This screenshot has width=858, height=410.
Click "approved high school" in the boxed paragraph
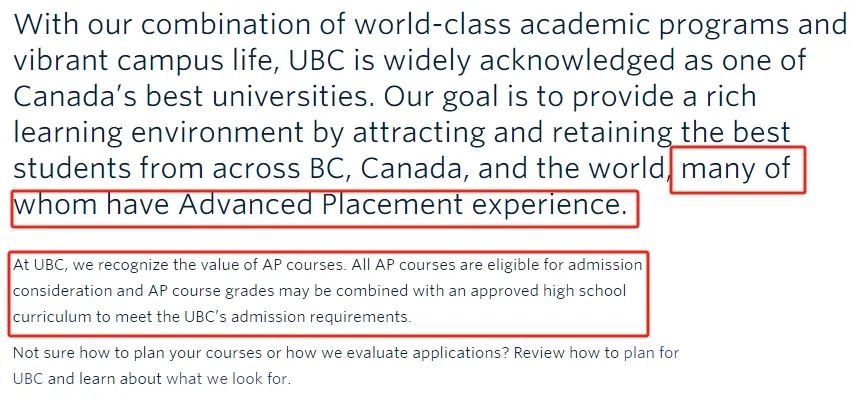pyautogui.click(x=555, y=291)
